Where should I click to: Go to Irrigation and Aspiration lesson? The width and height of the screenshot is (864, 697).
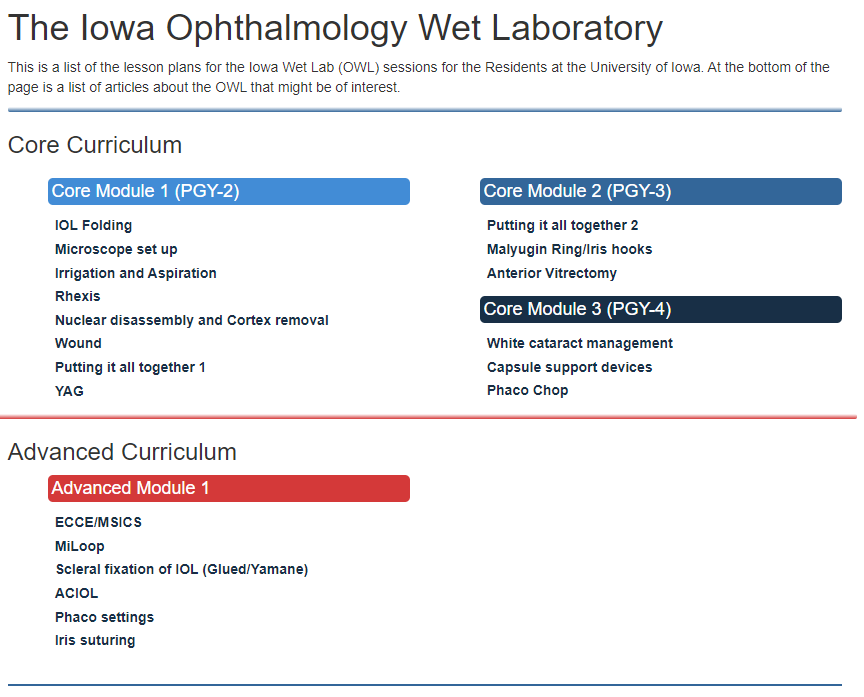coord(135,274)
